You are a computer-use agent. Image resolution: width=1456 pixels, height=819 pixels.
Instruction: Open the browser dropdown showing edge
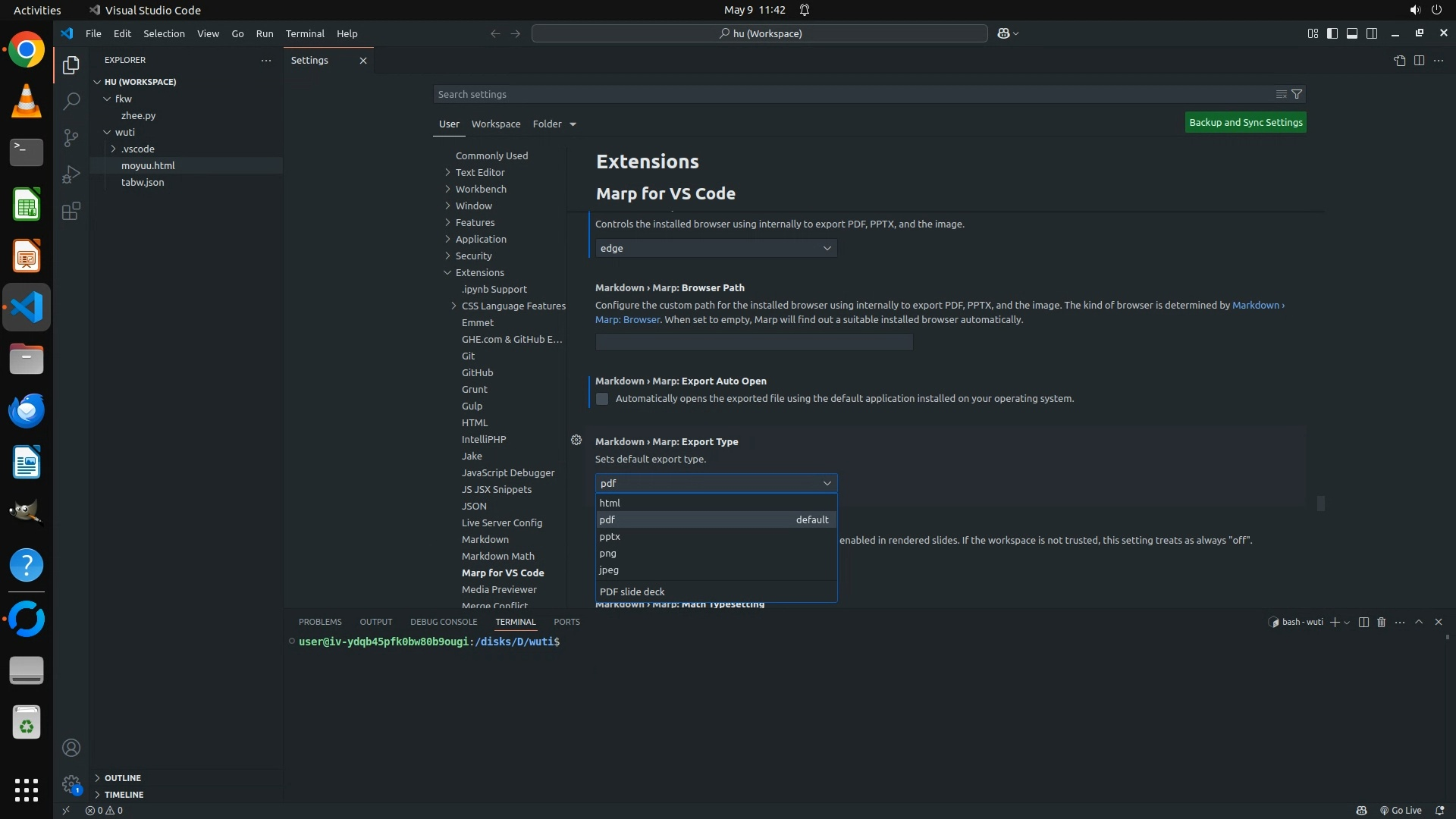pyautogui.click(x=716, y=248)
